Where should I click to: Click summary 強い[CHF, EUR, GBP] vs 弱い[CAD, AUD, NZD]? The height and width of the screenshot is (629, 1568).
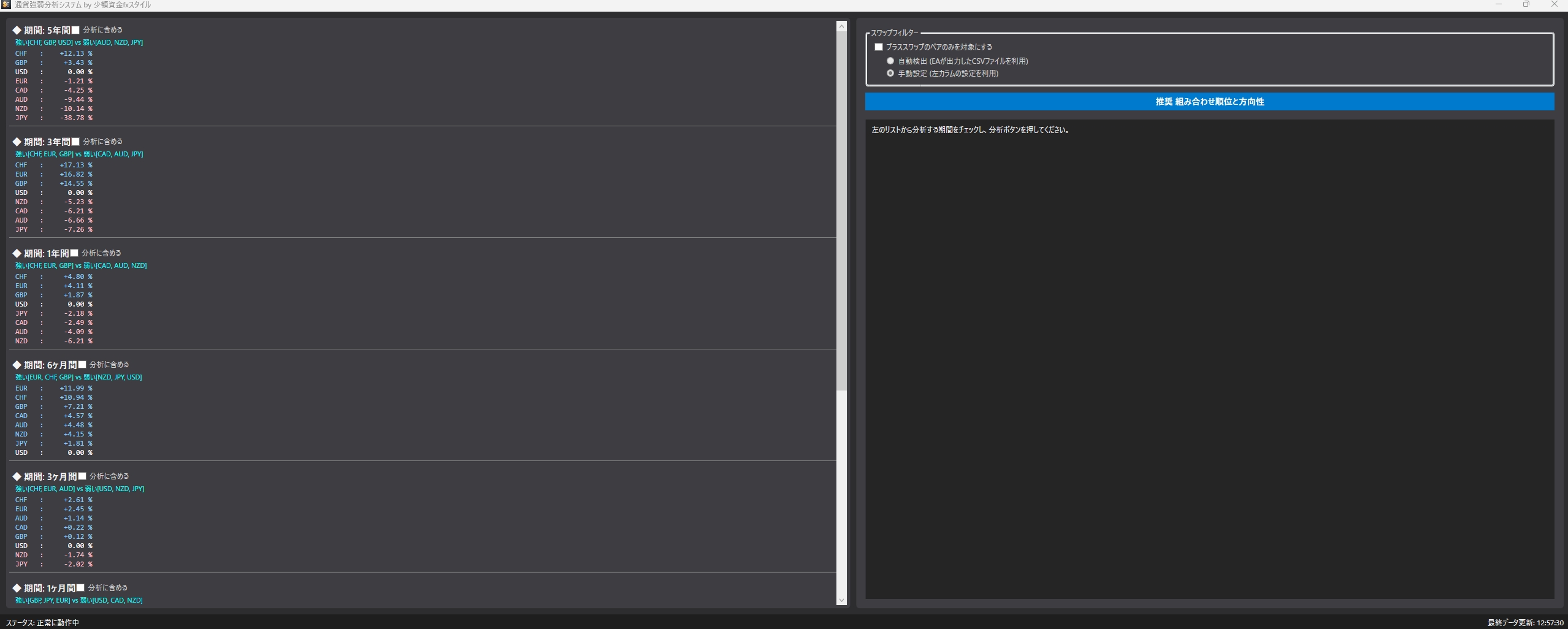point(81,265)
